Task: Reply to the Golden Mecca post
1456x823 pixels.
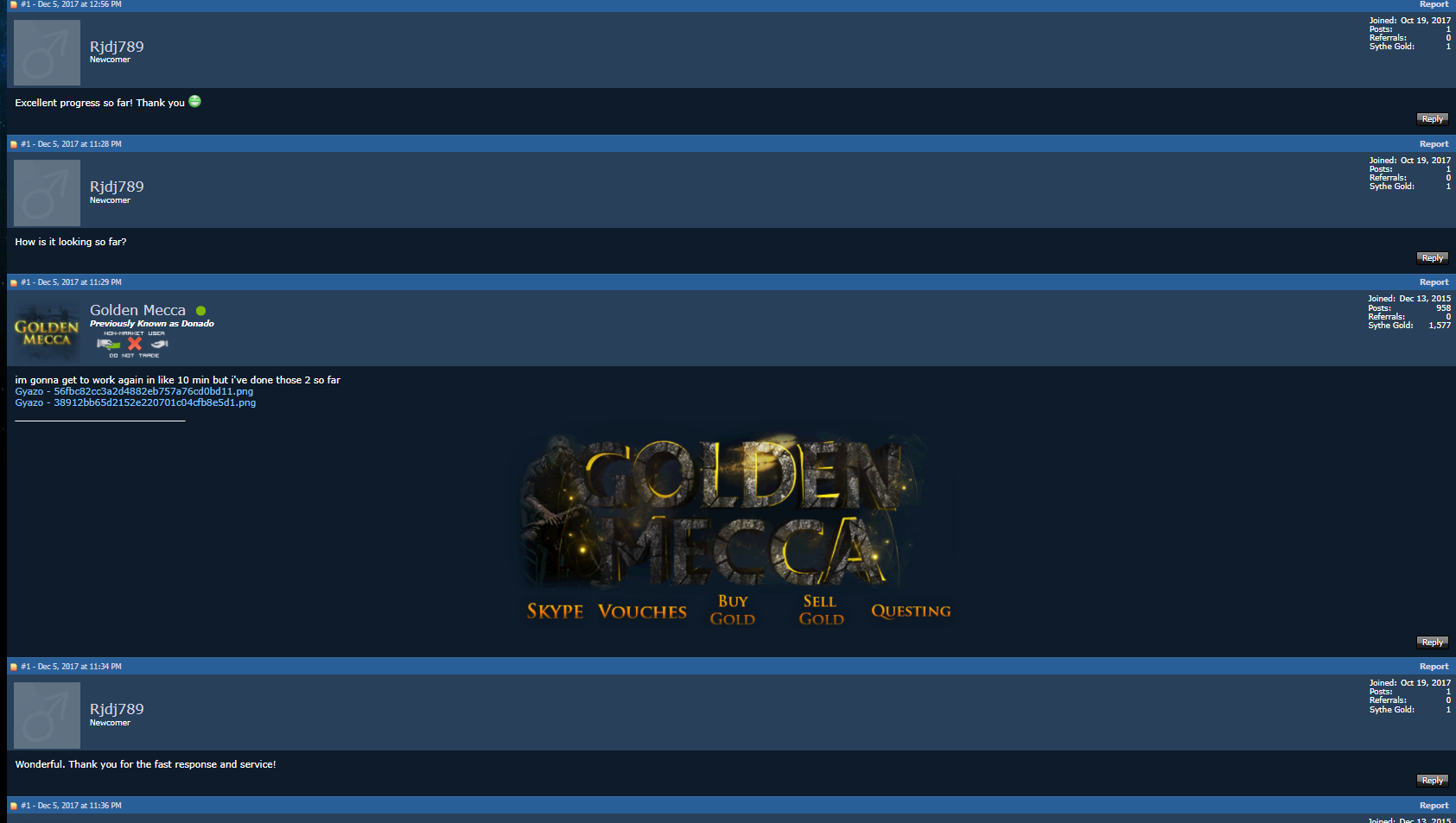Action: [x=1432, y=642]
